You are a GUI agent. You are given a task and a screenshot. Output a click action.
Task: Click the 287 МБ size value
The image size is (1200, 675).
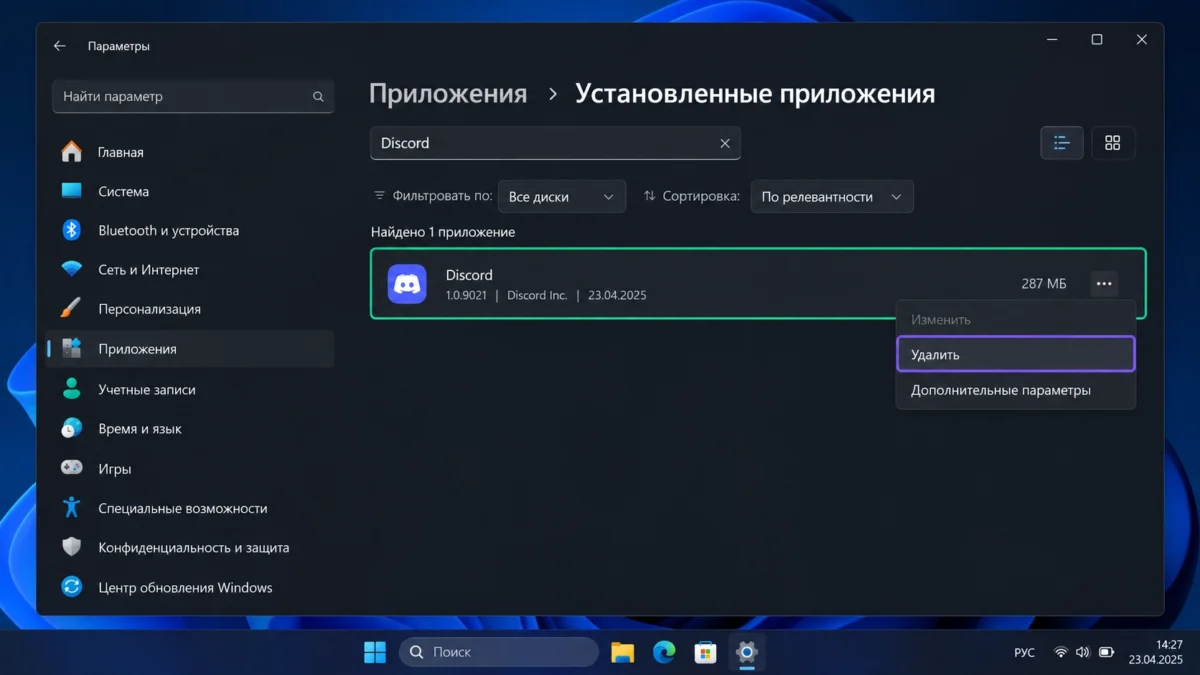(1044, 284)
